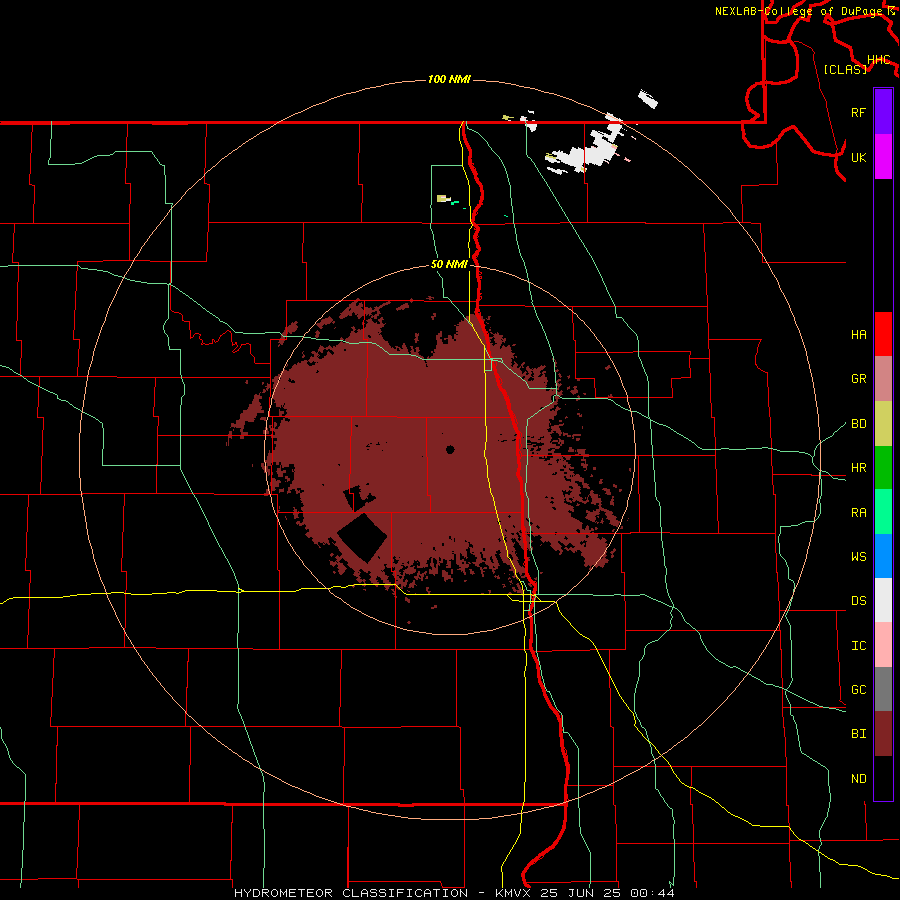Screen dimensions: 900x900
Task: Click the RA light green legend swatch
Action: point(883,512)
